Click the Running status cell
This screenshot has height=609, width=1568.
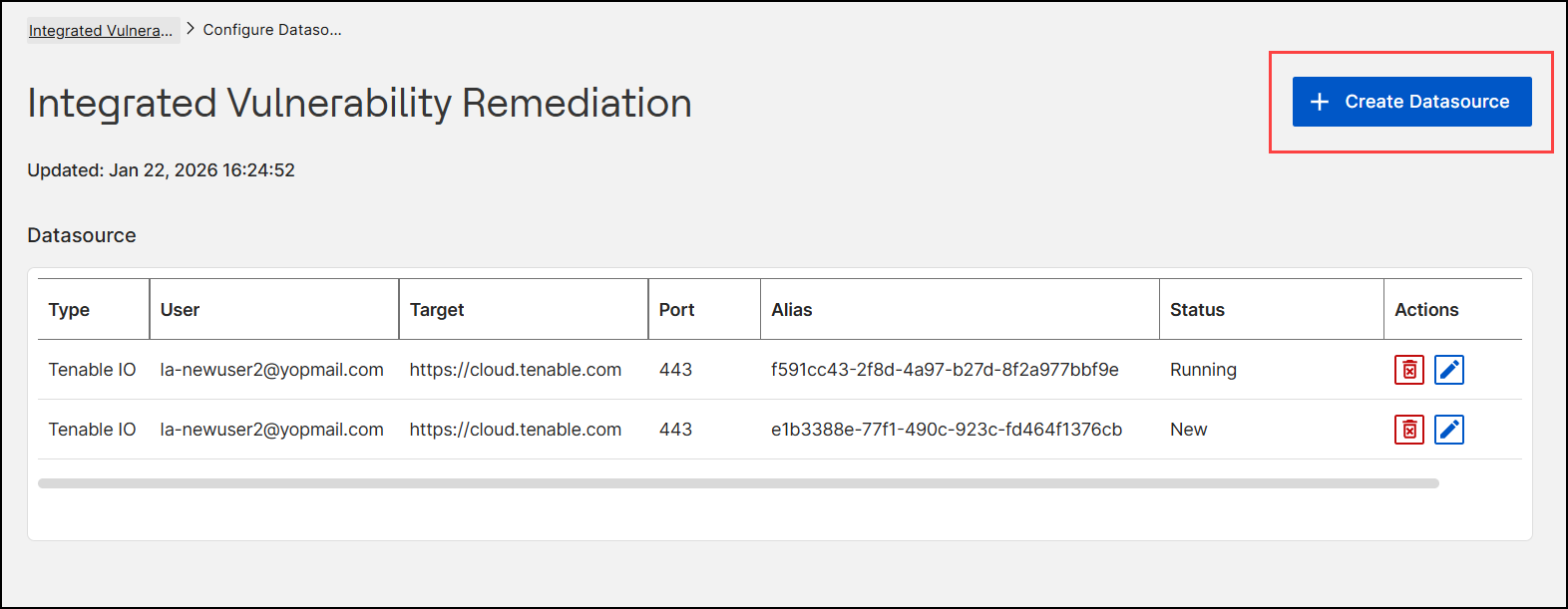pos(1203,370)
